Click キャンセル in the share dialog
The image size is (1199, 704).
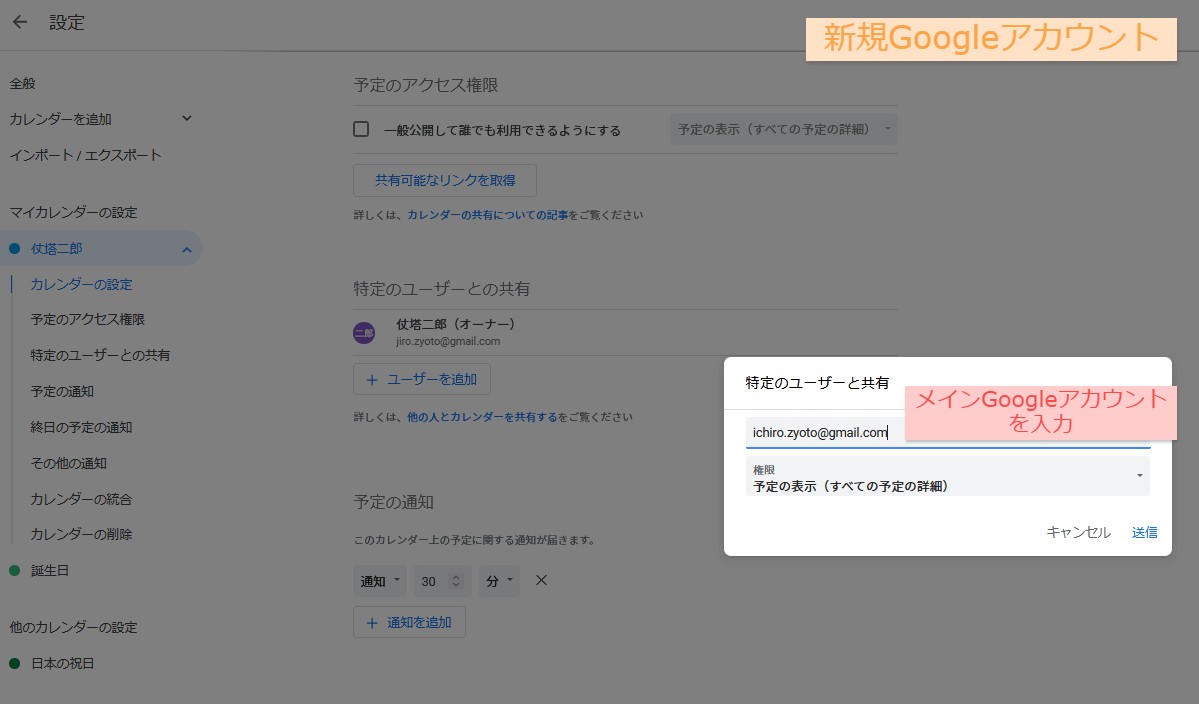pyautogui.click(x=1078, y=532)
